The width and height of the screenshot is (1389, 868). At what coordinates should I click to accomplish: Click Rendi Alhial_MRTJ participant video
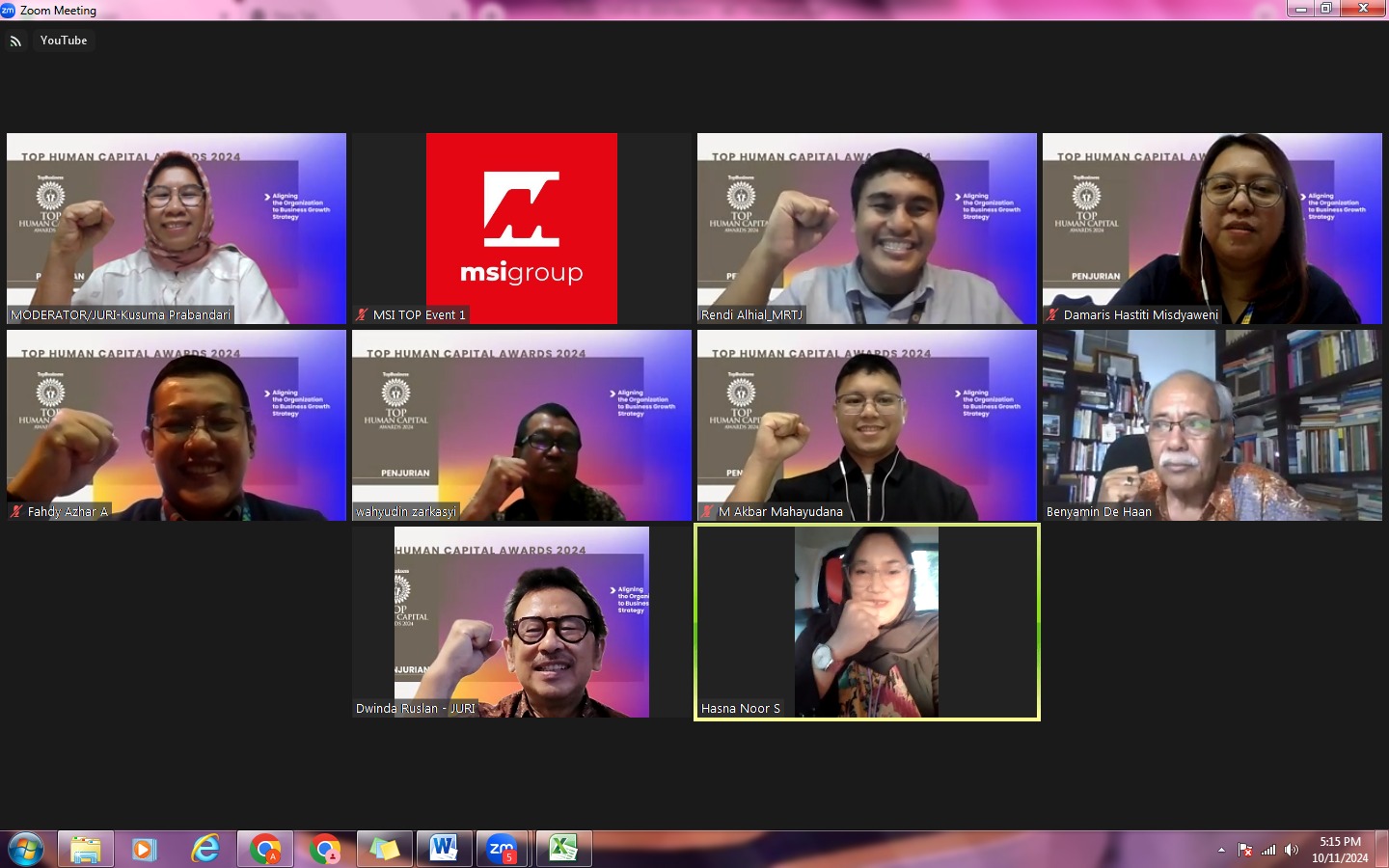[x=867, y=229]
